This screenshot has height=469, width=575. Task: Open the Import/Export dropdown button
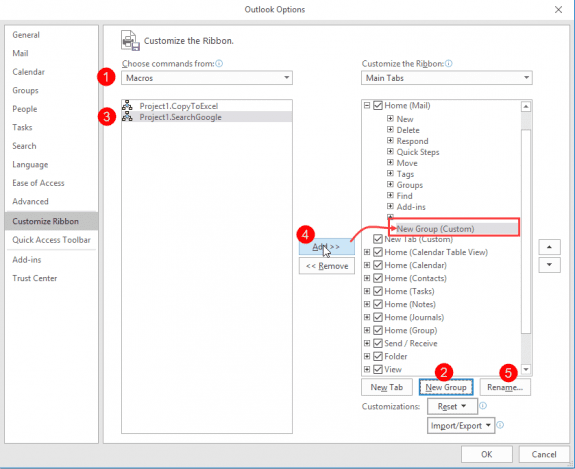pyautogui.click(x=461, y=425)
